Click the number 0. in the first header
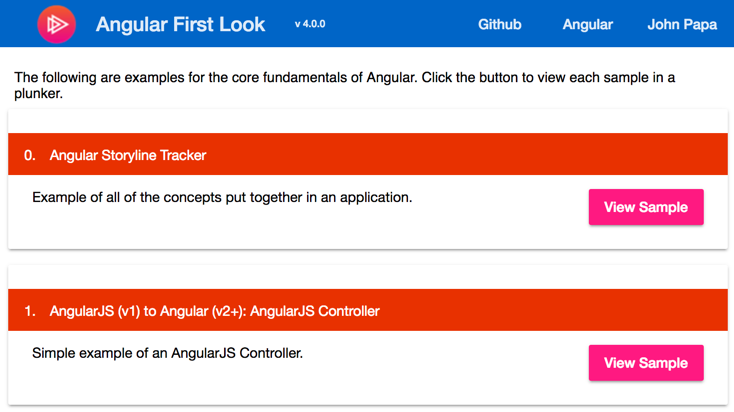 pos(29,155)
